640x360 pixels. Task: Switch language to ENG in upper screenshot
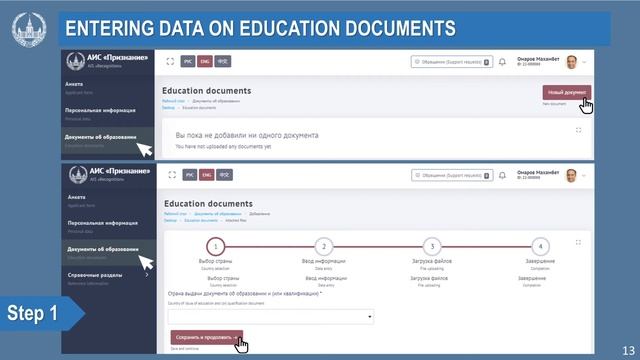(205, 61)
